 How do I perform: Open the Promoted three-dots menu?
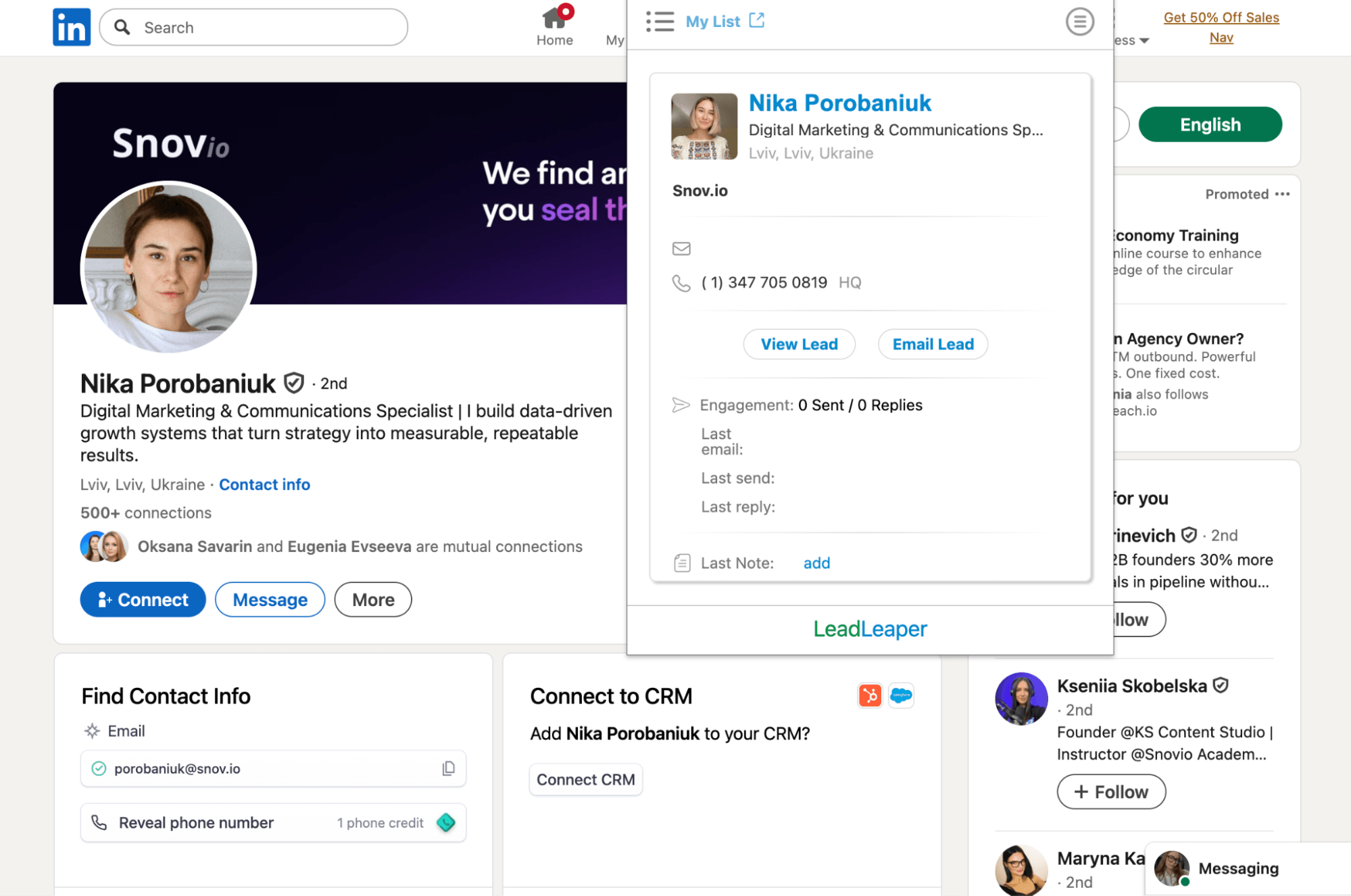click(x=1282, y=194)
